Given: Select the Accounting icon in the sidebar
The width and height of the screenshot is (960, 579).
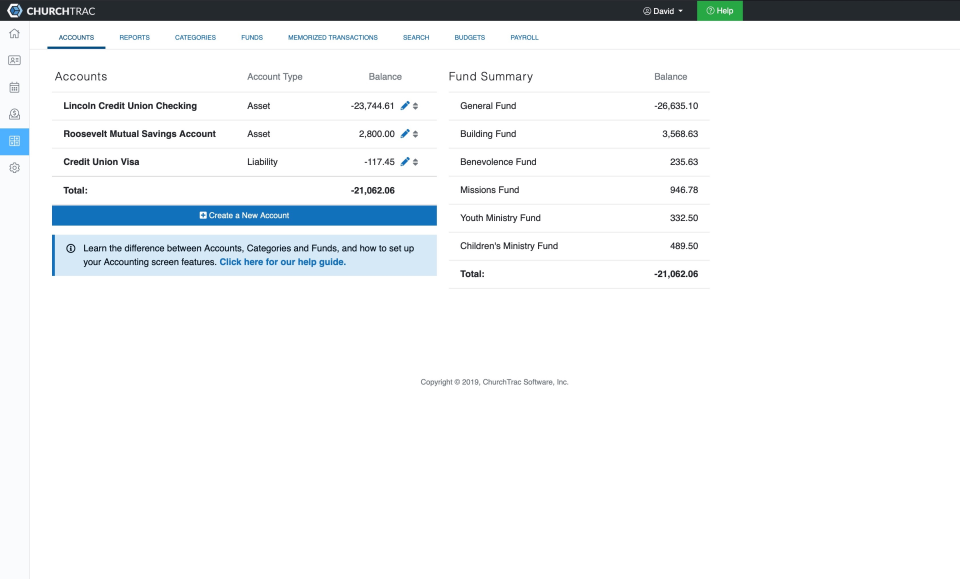Looking at the screenshot, I should point(14,141).
